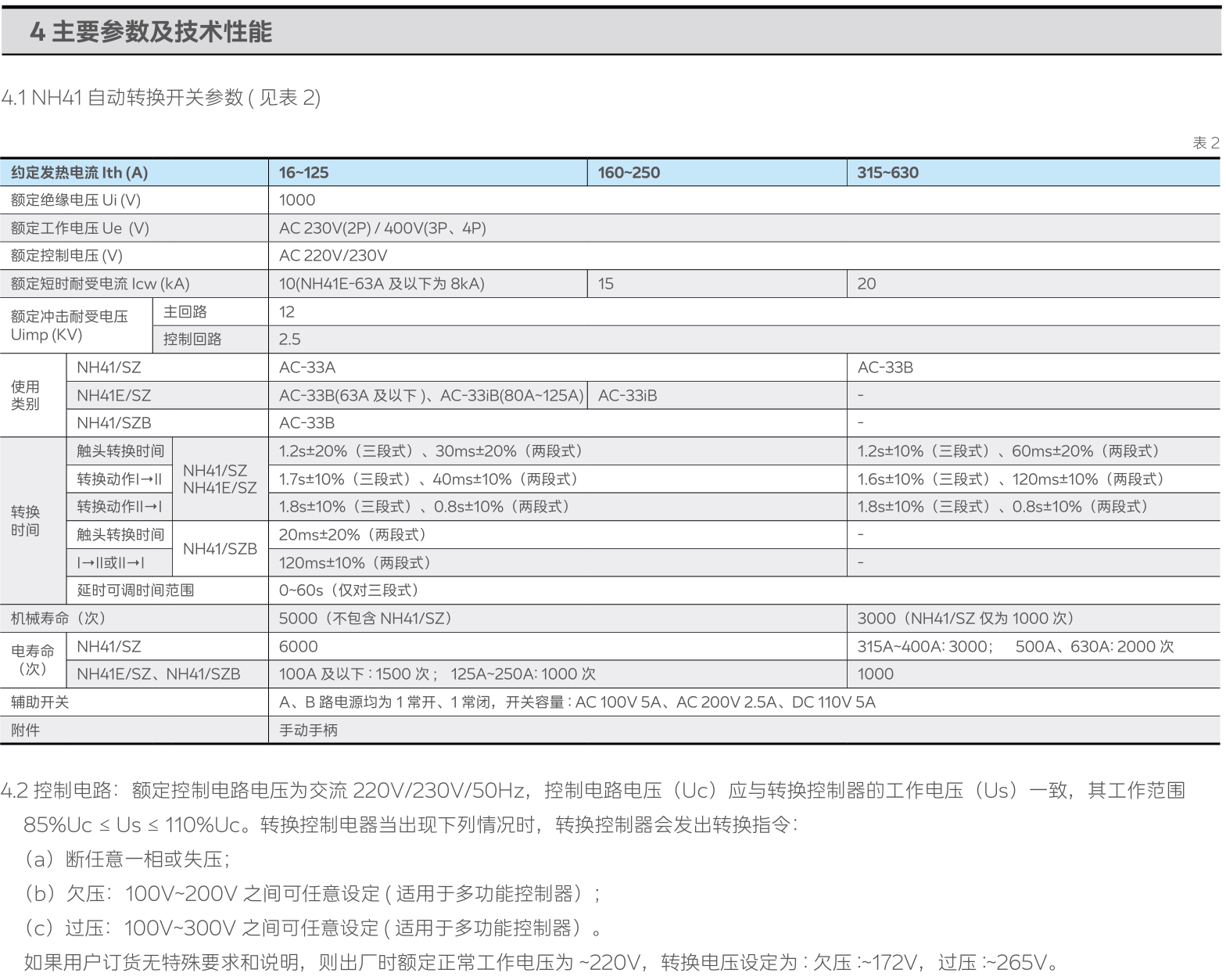This screenshot has width=1226, height=980.
Task: Select the 160~250 column header
Action: (629, 173)
